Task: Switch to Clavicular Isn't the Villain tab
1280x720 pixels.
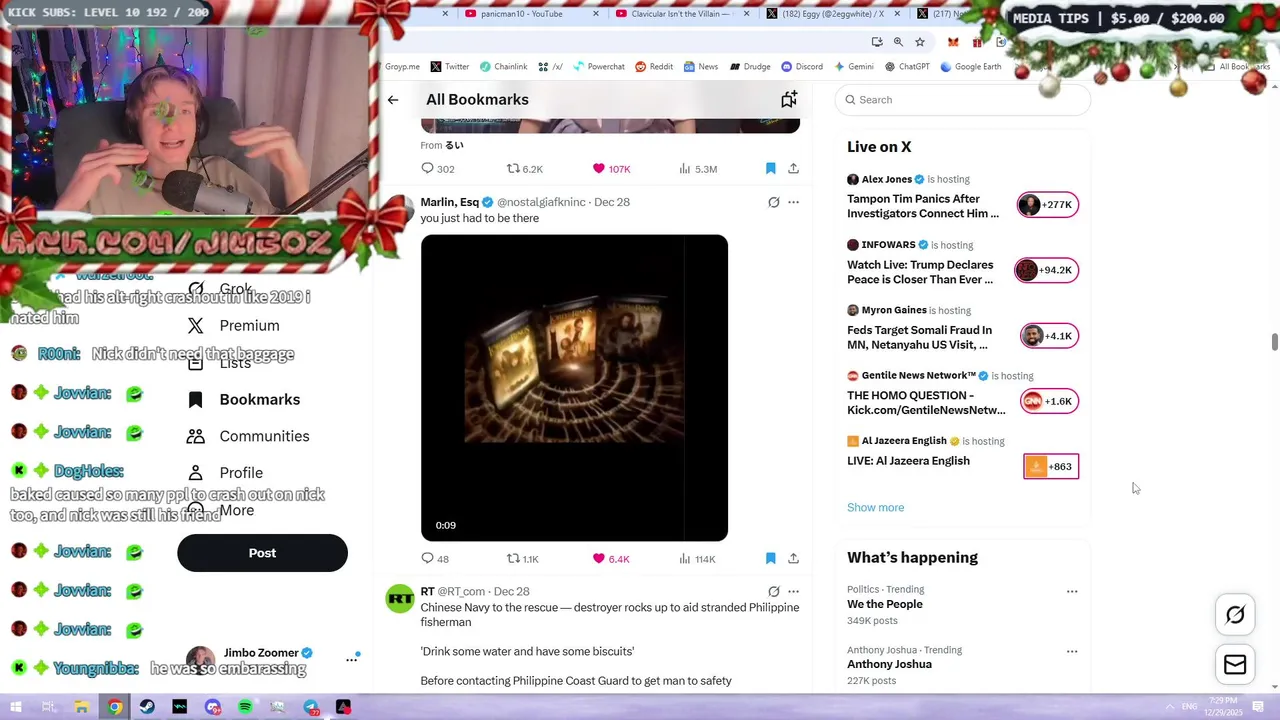Action: pyautogui.click(x=680, y=14)
